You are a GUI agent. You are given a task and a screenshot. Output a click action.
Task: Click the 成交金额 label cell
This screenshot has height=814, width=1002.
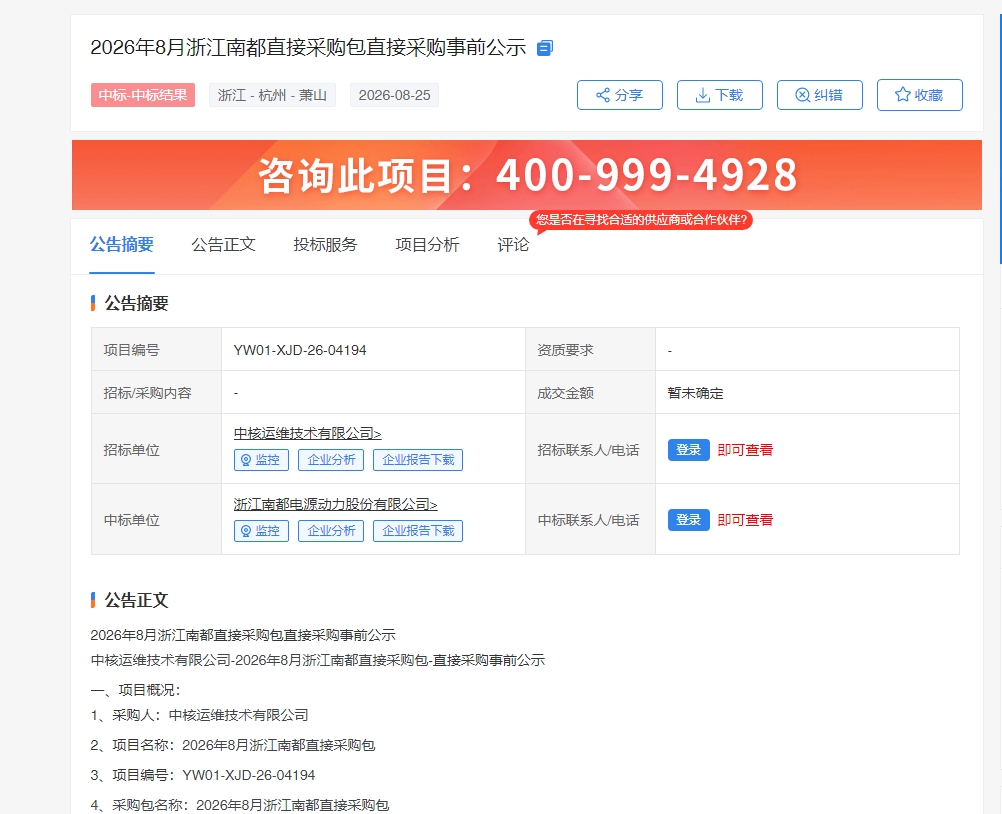click(590, 392)
